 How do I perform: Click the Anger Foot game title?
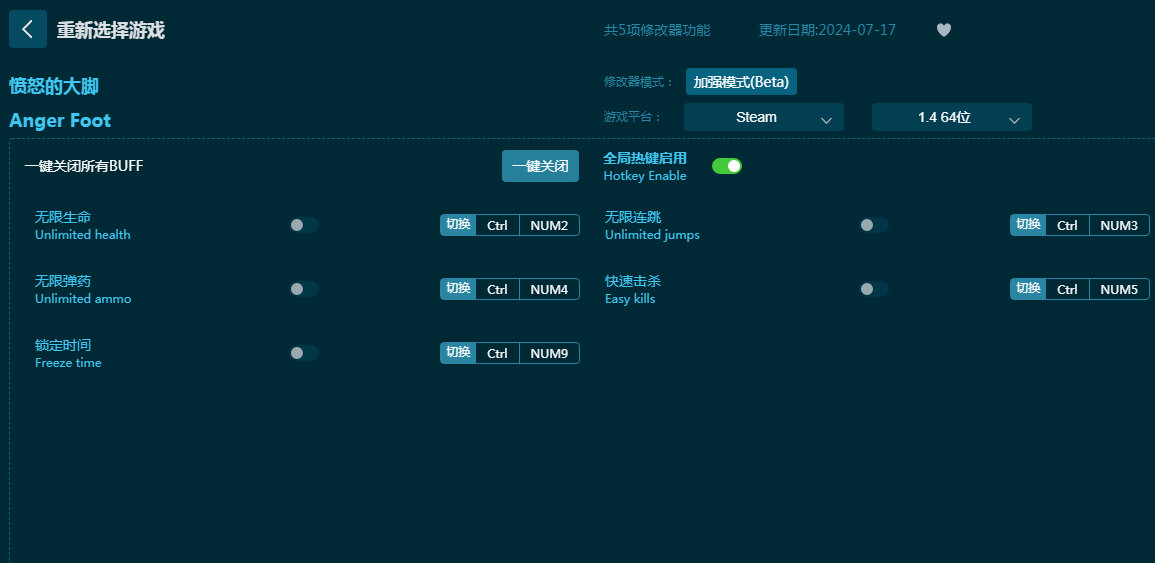[x=60, y=120]
